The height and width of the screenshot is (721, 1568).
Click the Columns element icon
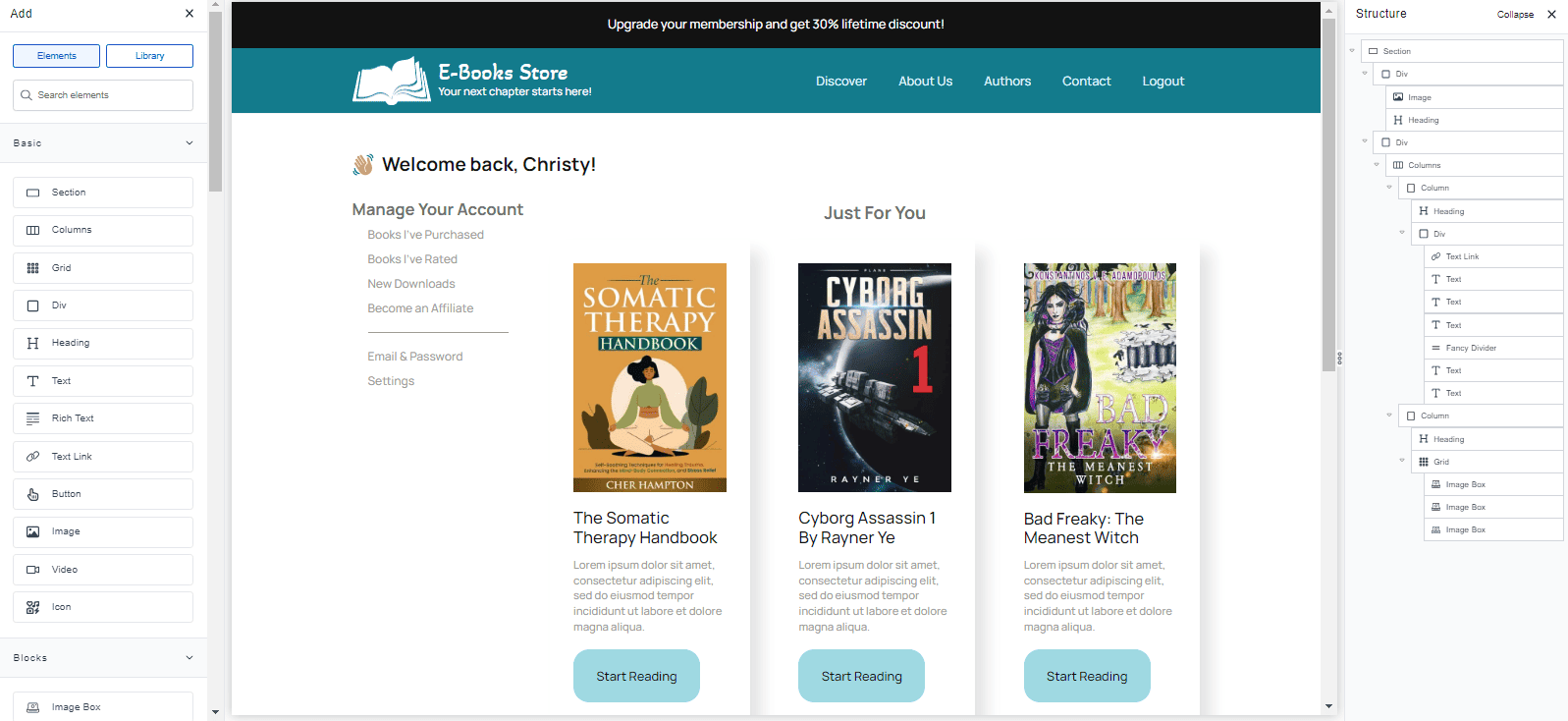tap(33, 231)
